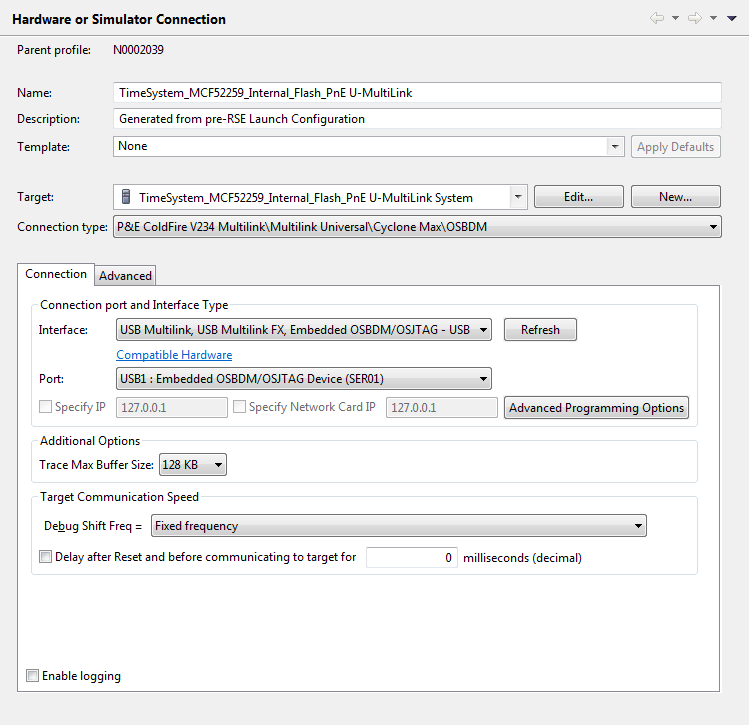
Task: Open the Interface dropdown list
Action: [483, 329]
